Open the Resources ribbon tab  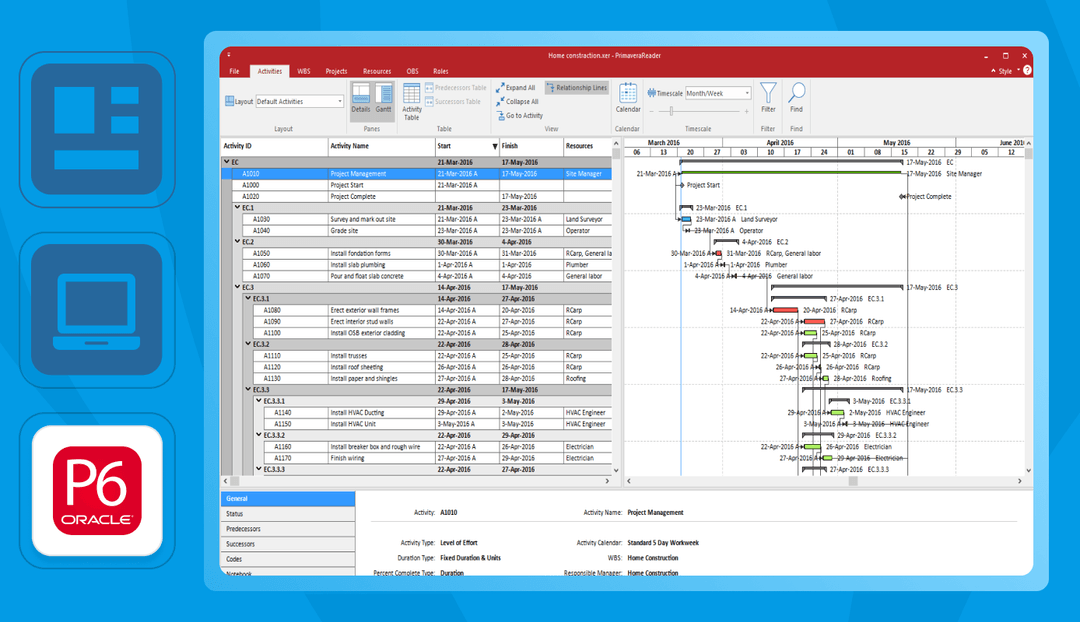coord(377,71)
